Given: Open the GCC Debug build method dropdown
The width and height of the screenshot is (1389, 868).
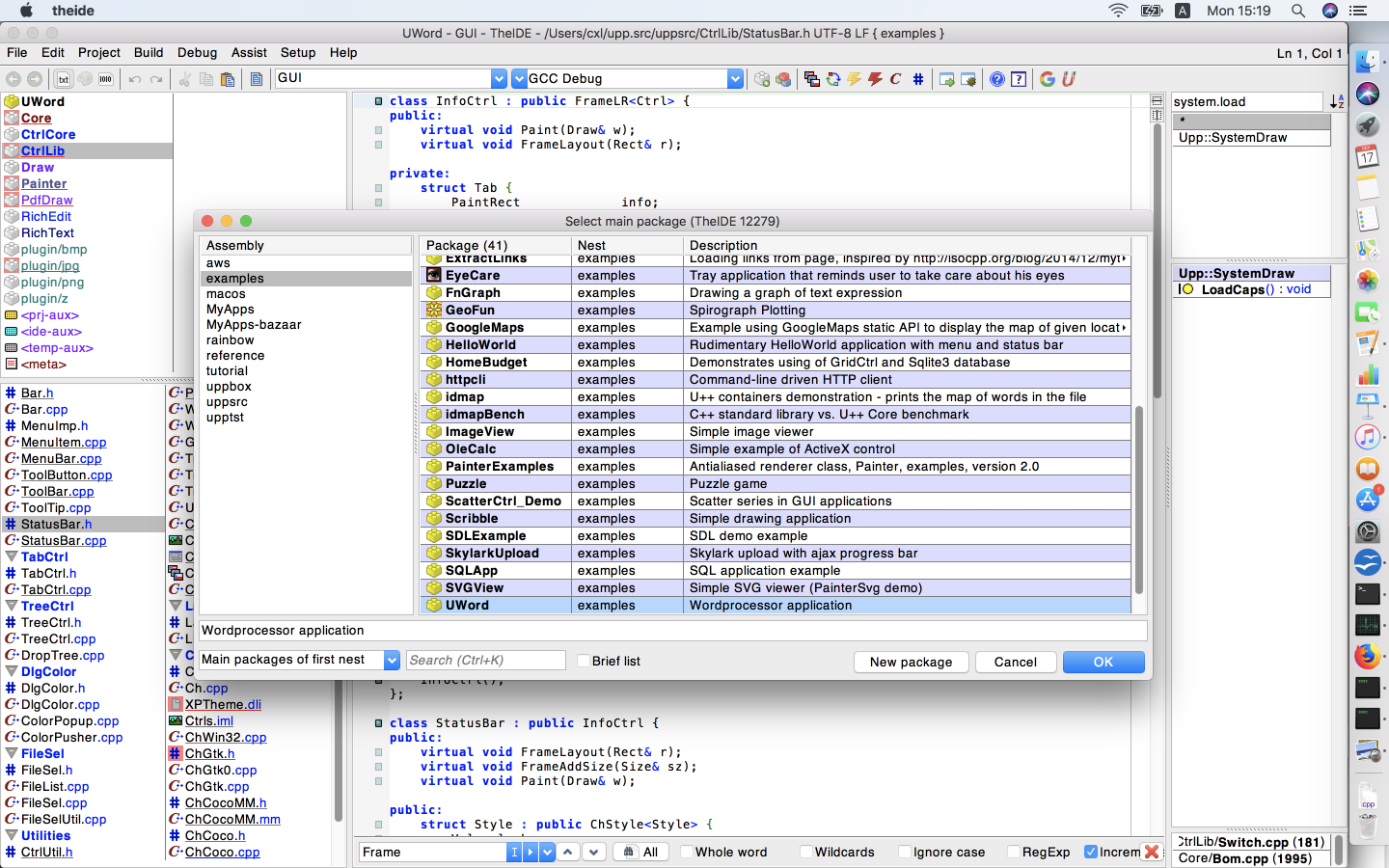Looking at the screenshot, I should click(735, 79).
